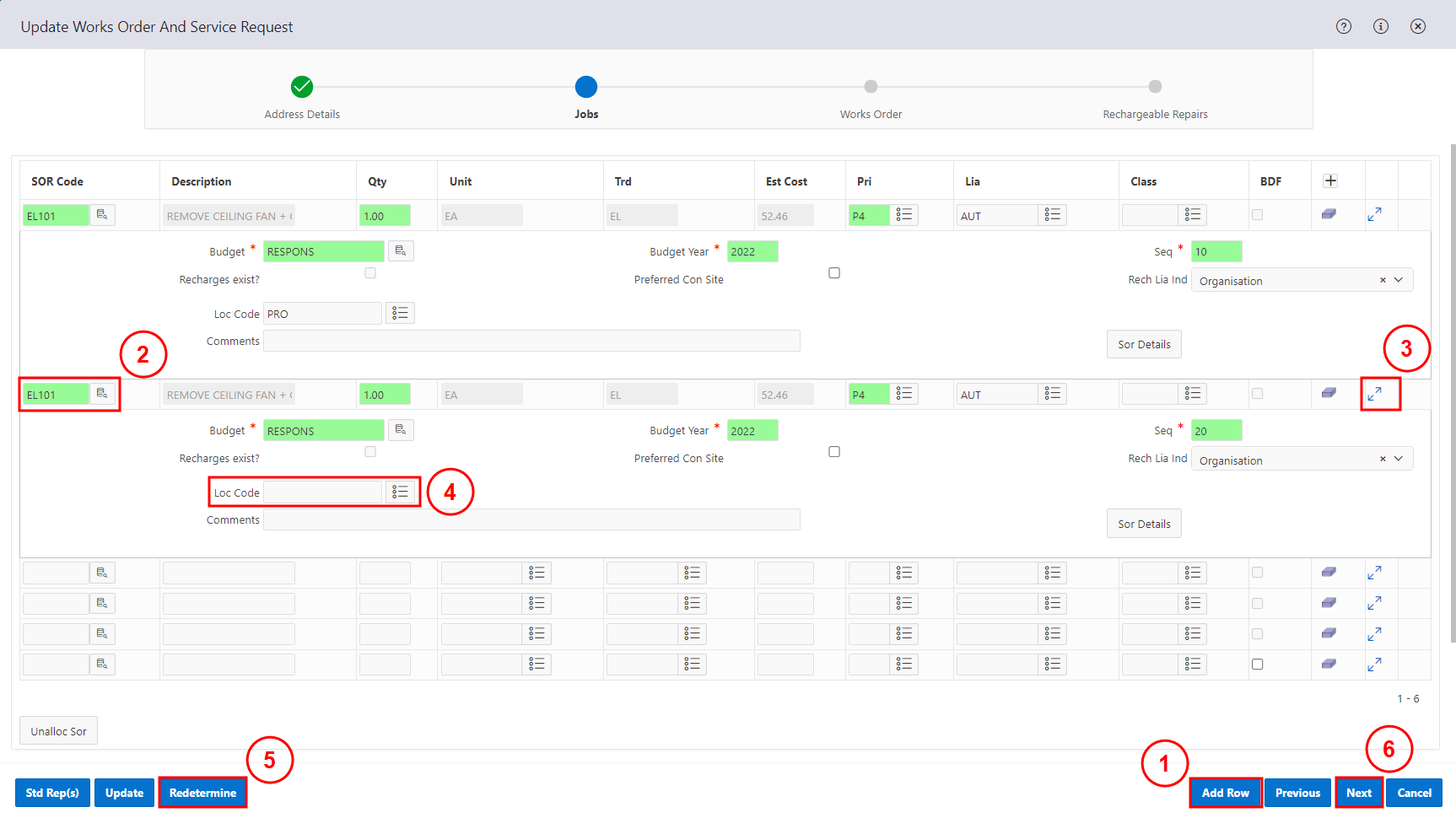This screenshot has height=818, width=1456.
Task: Expand details of third empty row
Action: (x=1374, y=634)
